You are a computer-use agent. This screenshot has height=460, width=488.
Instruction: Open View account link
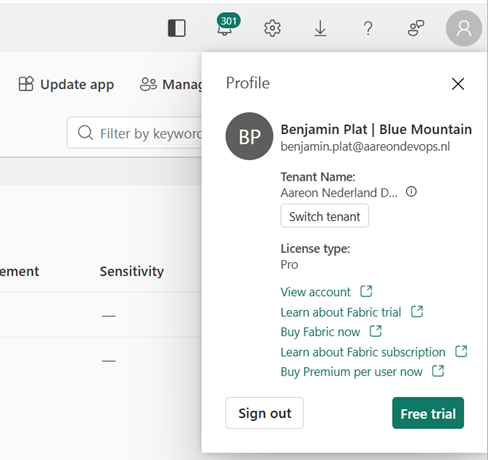tap(315, 292)
